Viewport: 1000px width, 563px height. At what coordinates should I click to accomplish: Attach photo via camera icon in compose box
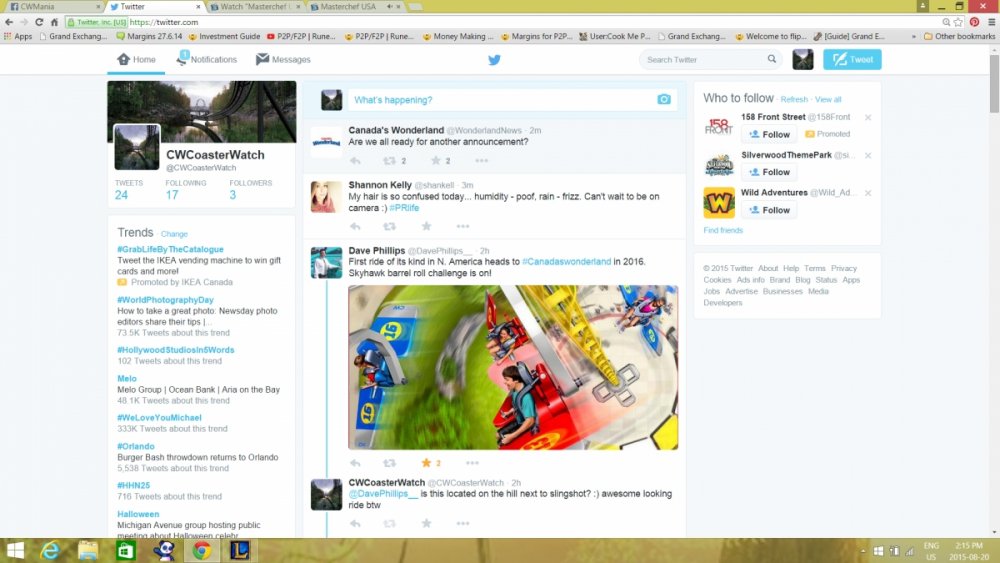tap(664, 99)
